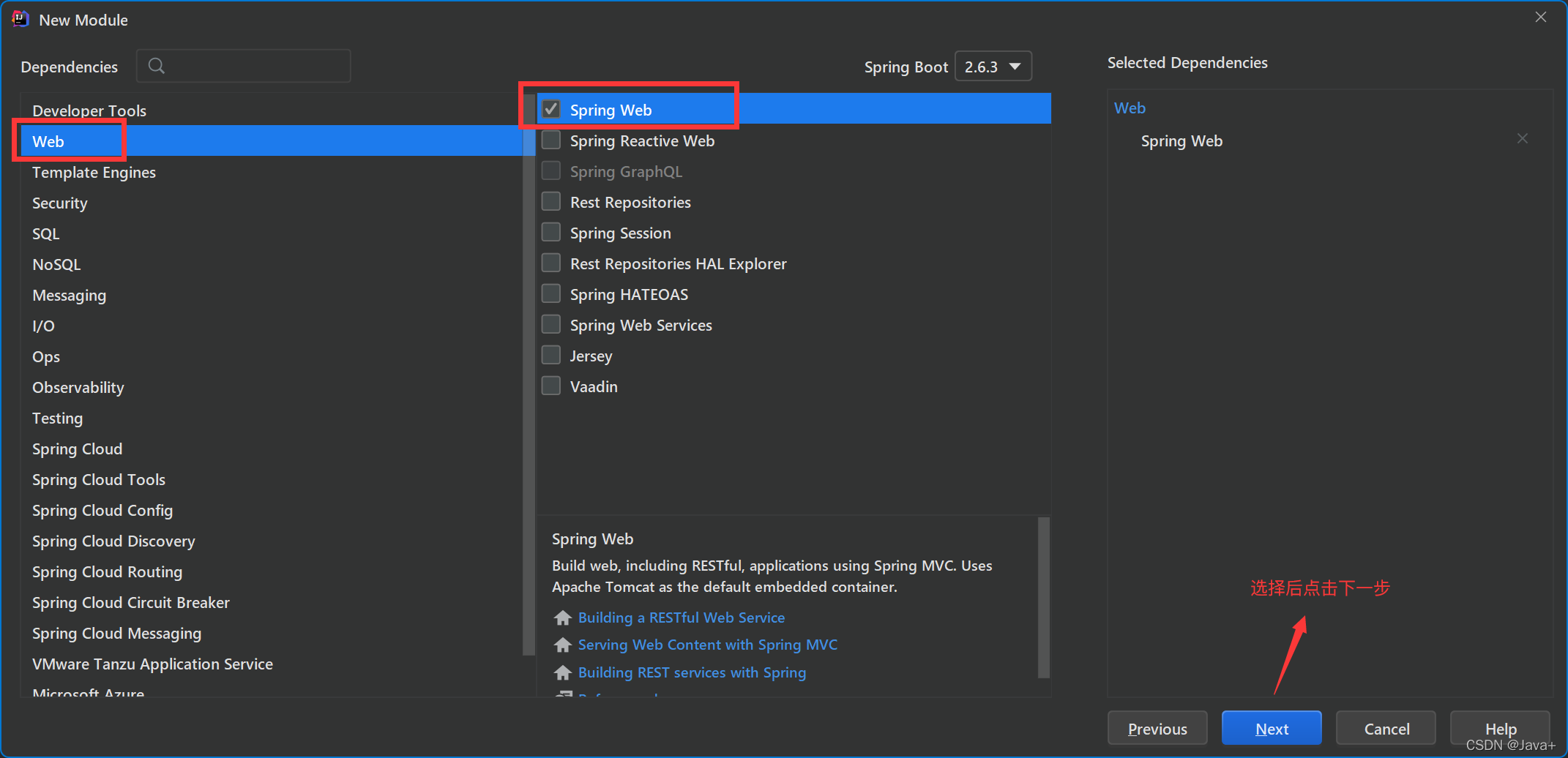Click the Next button

[x=1272, y=728]
